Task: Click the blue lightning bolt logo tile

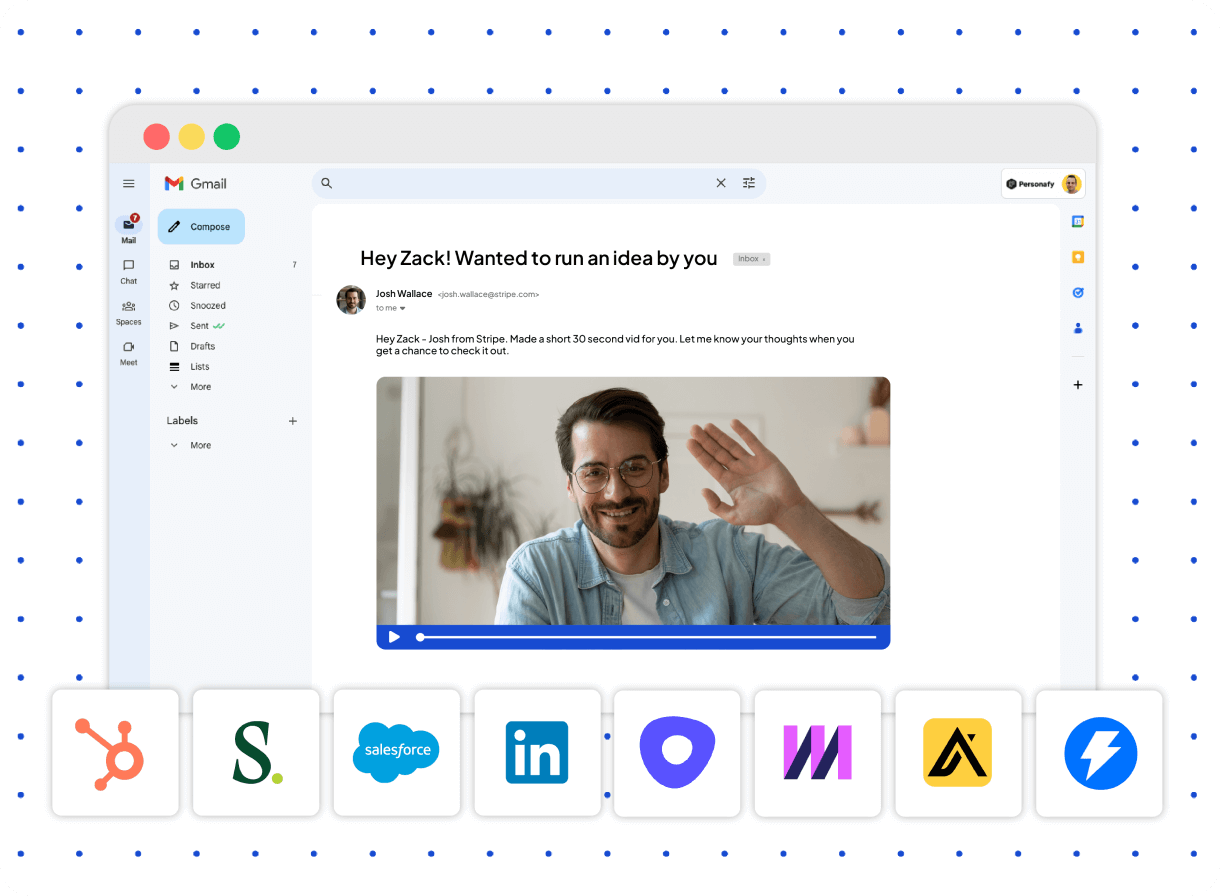Action: 1099,753
